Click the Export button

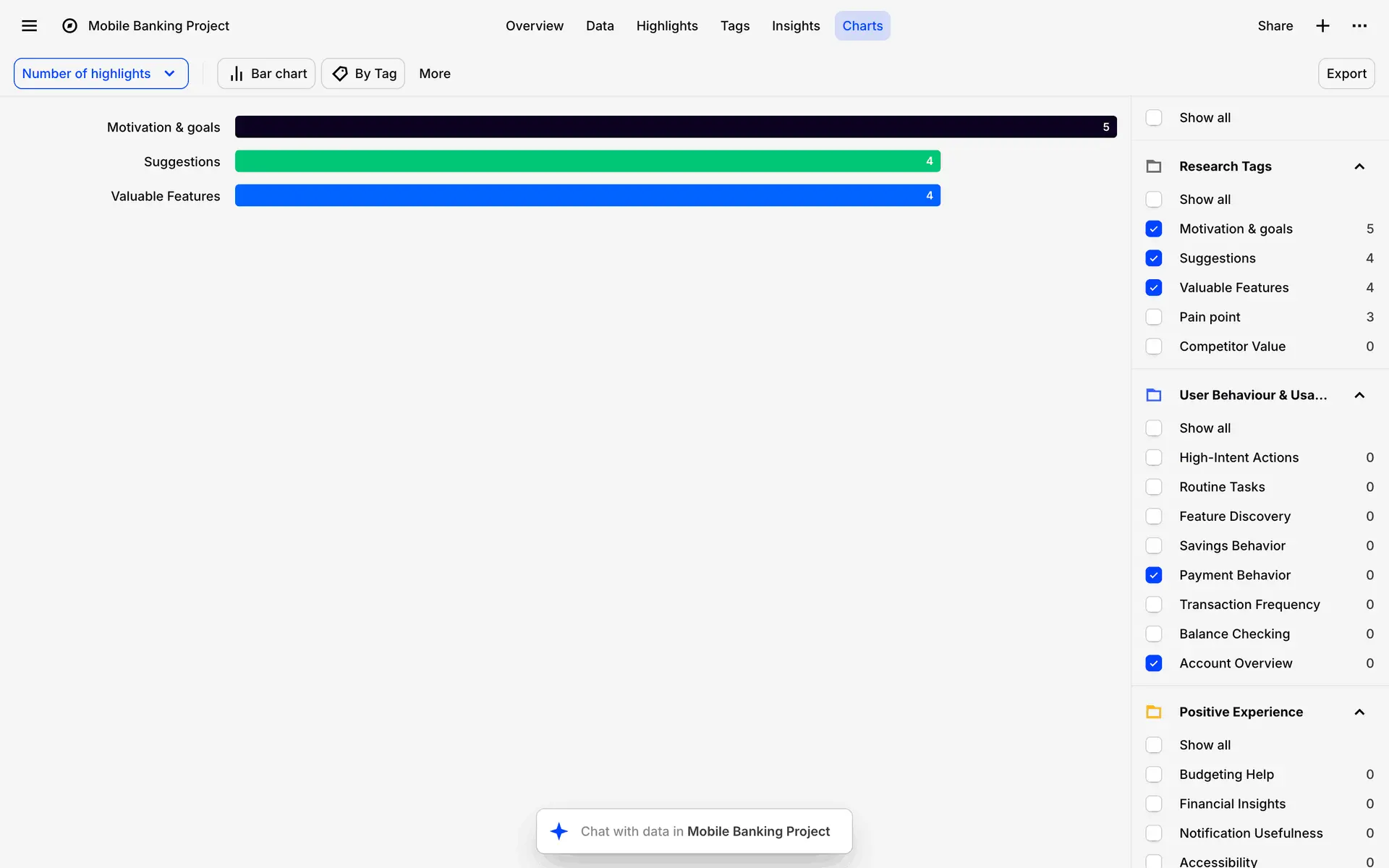point(1346,74)
